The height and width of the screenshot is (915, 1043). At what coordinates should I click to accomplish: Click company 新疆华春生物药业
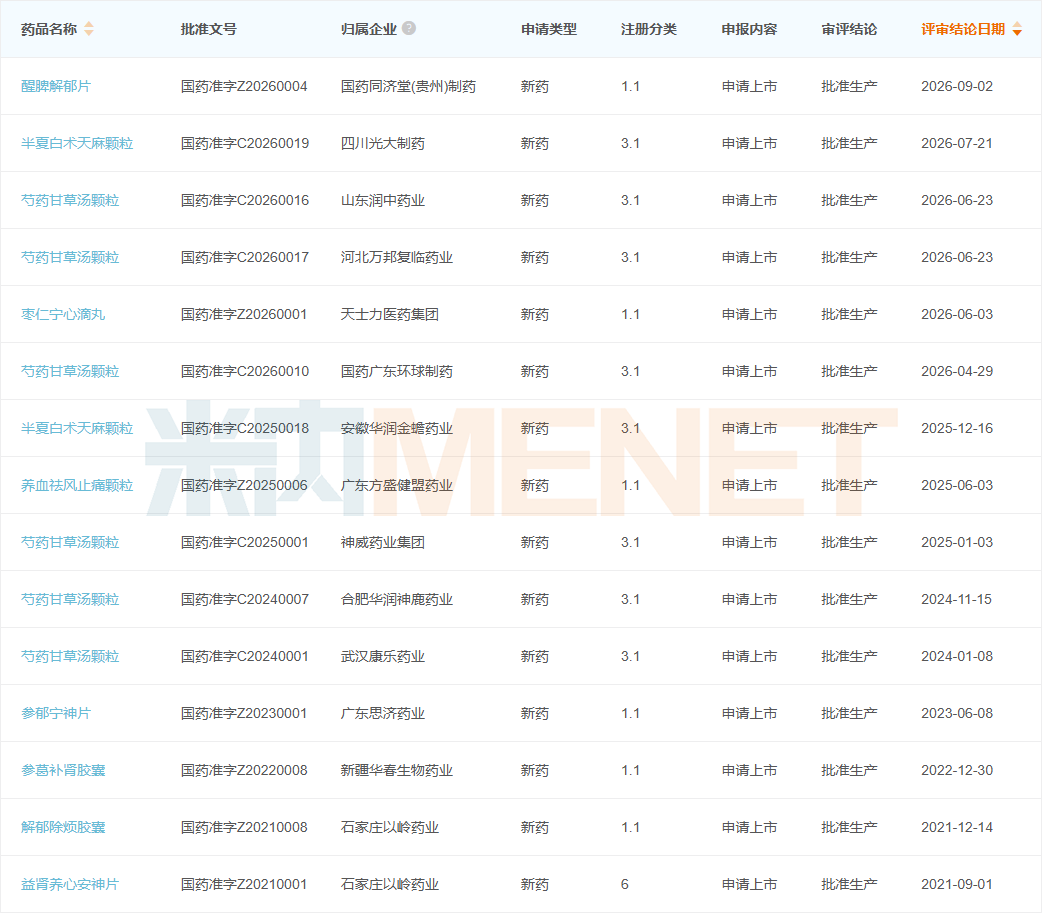[397, 771]
